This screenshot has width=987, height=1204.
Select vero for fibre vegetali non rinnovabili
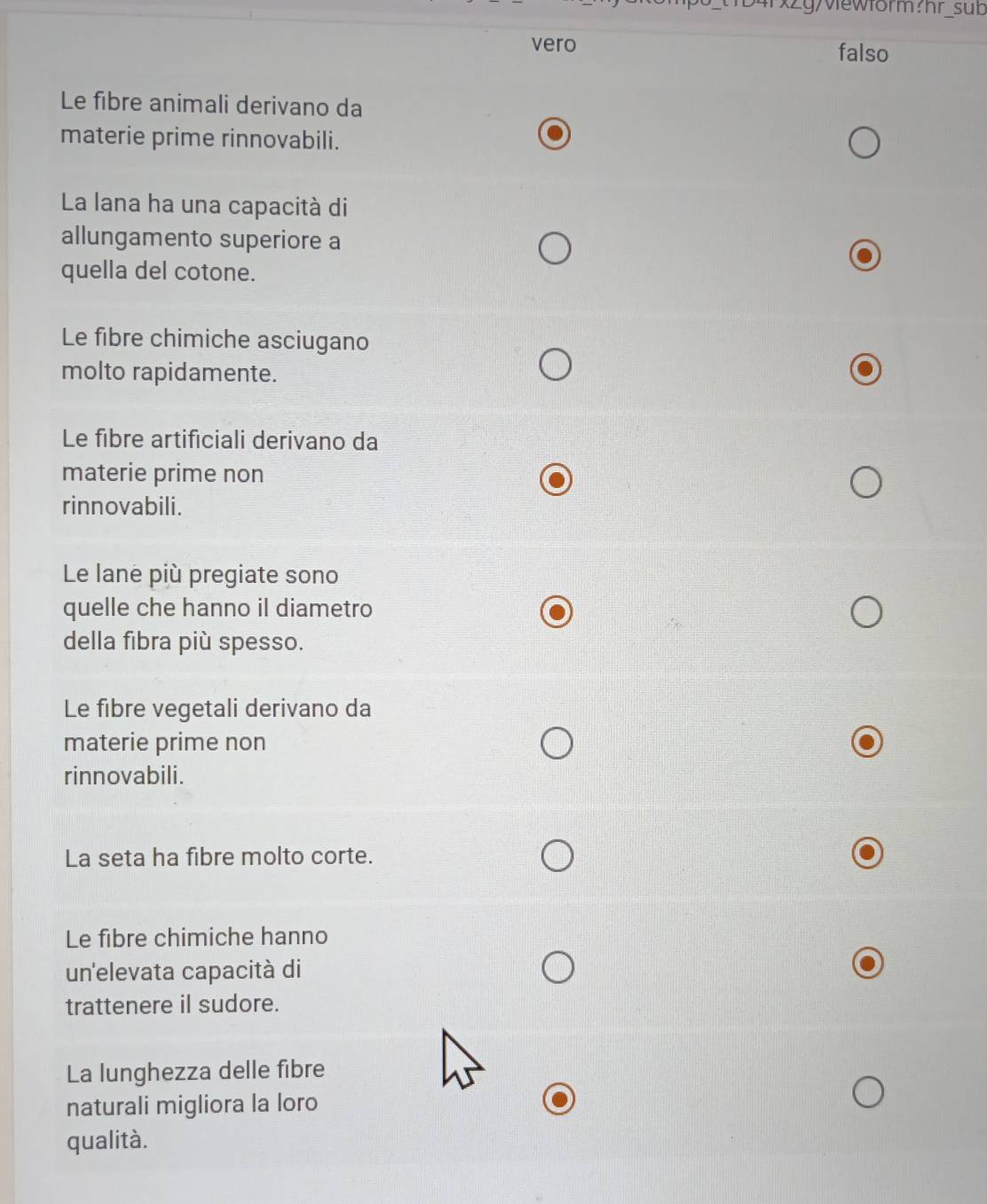(x=557, y=744)
